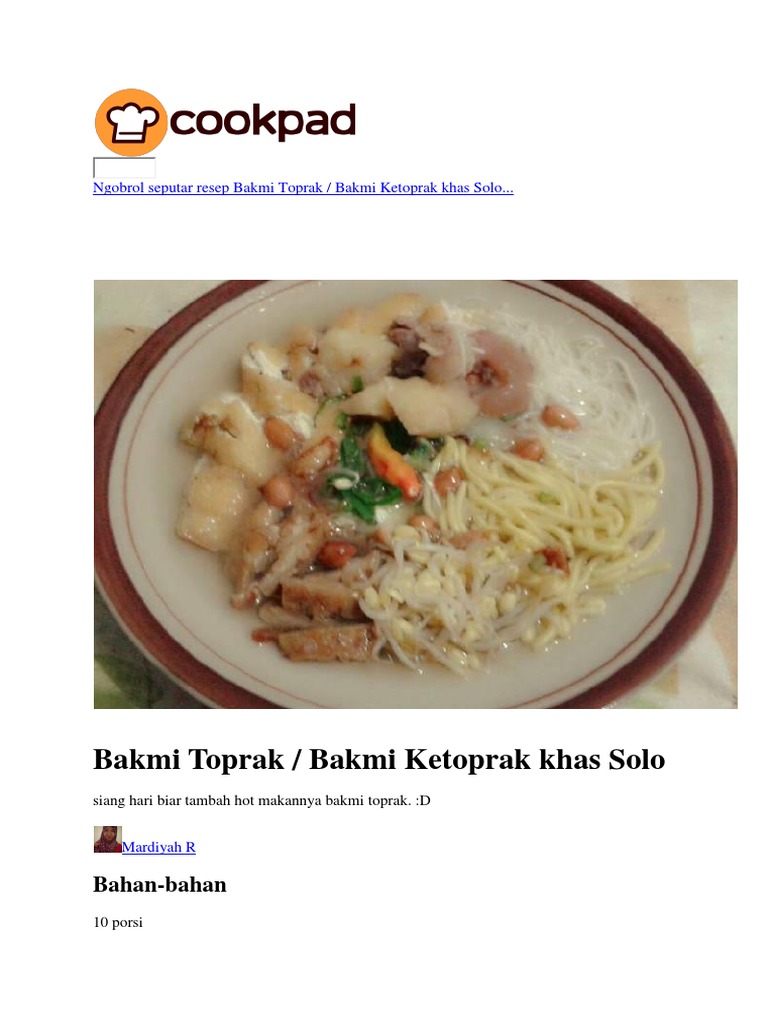Click the 10 porsi serving text
Viewport: 768px width, 1024px height.
coord(118,922)
